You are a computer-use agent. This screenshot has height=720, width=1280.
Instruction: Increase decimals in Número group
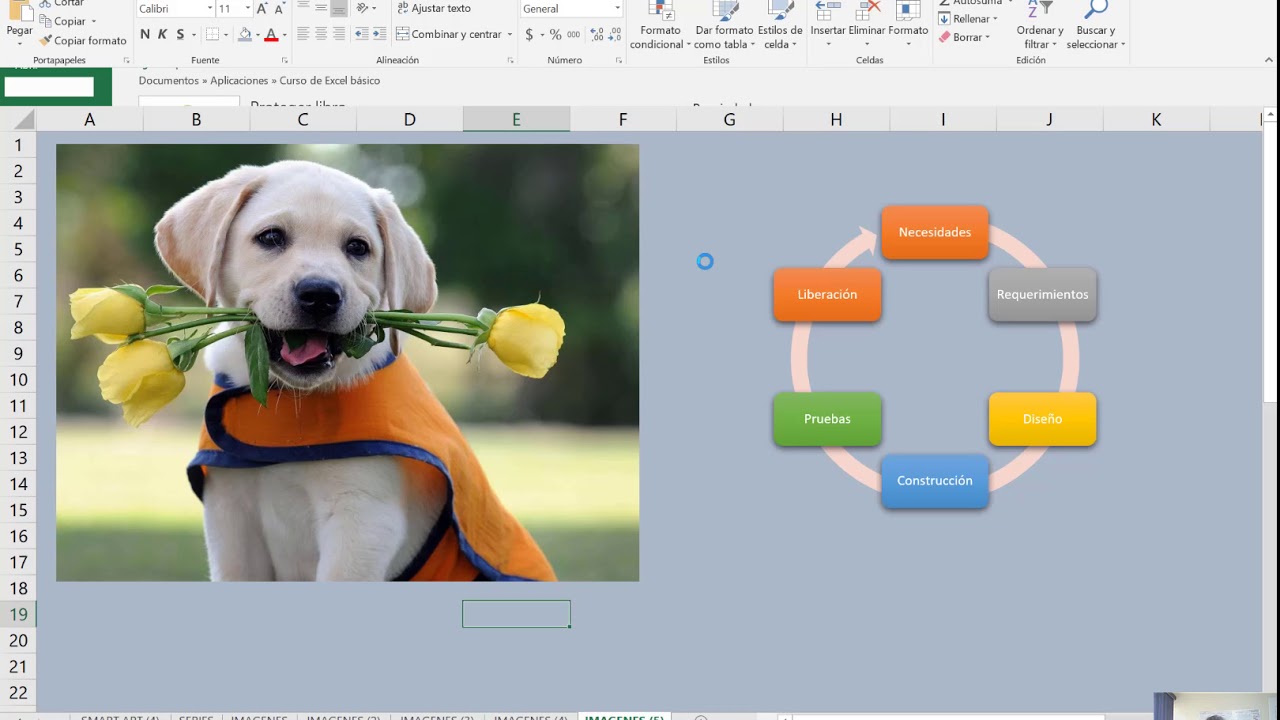pos(596,34)
